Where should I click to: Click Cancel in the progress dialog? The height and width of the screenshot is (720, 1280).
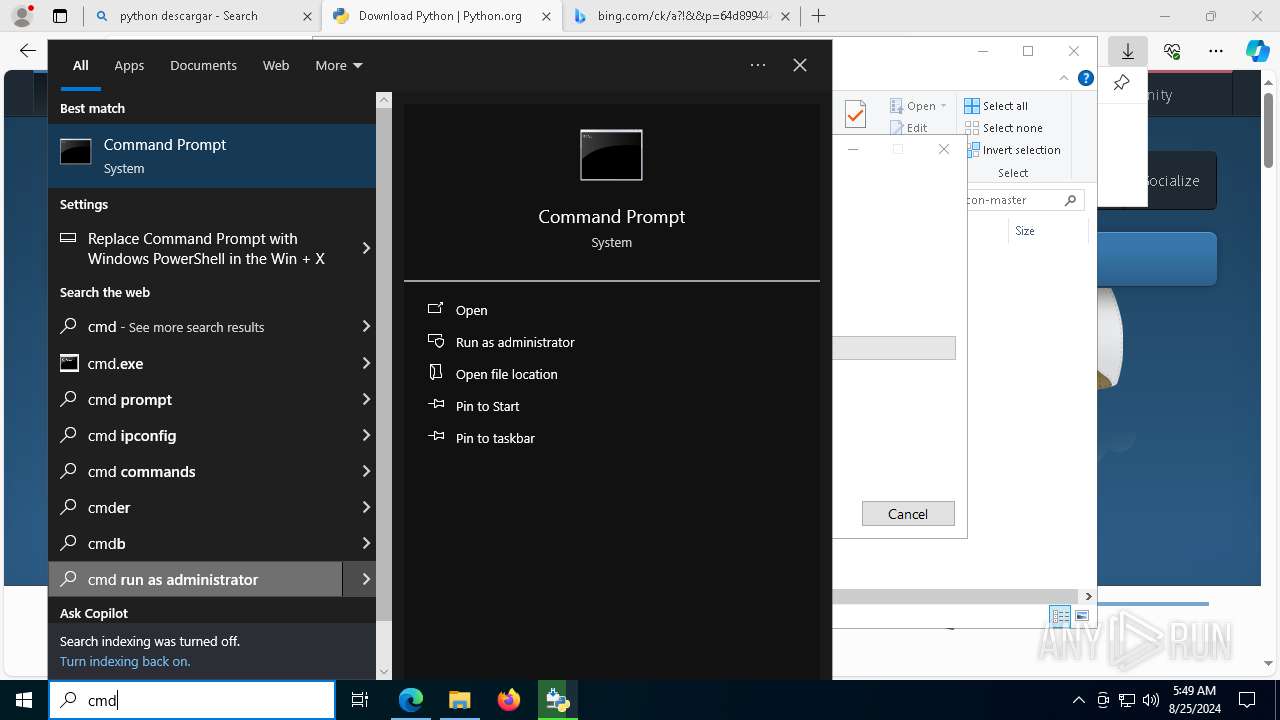(x=908, y=514)
